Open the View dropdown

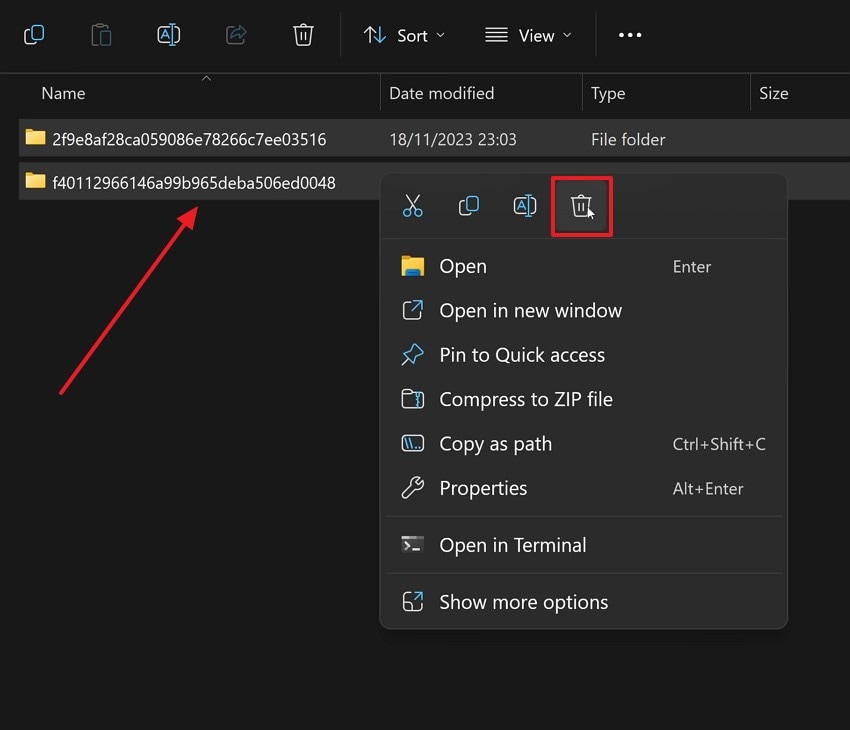pos(528,35)
